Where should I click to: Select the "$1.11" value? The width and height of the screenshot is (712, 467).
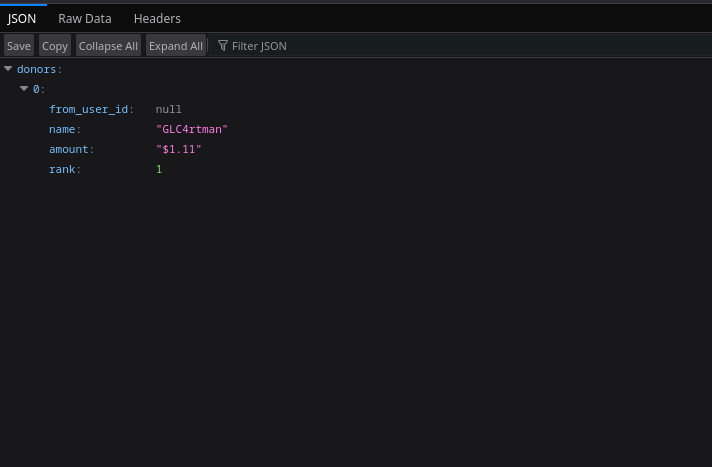[178, 149]
